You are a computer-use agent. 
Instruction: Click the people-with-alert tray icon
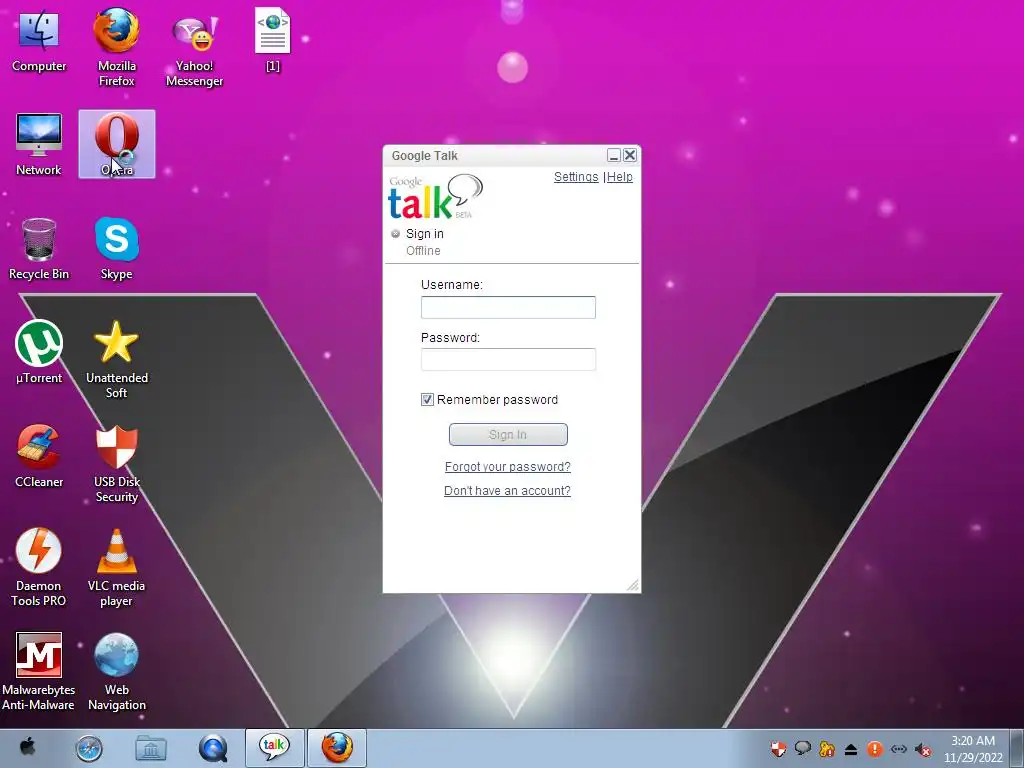click(827, 749)
